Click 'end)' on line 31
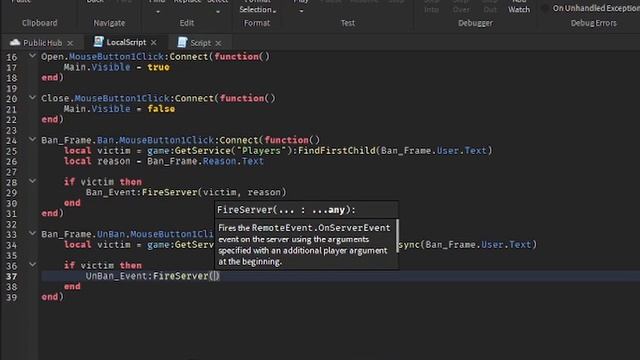The height and width of the screenshot is (360, 640). click(53, 213)
